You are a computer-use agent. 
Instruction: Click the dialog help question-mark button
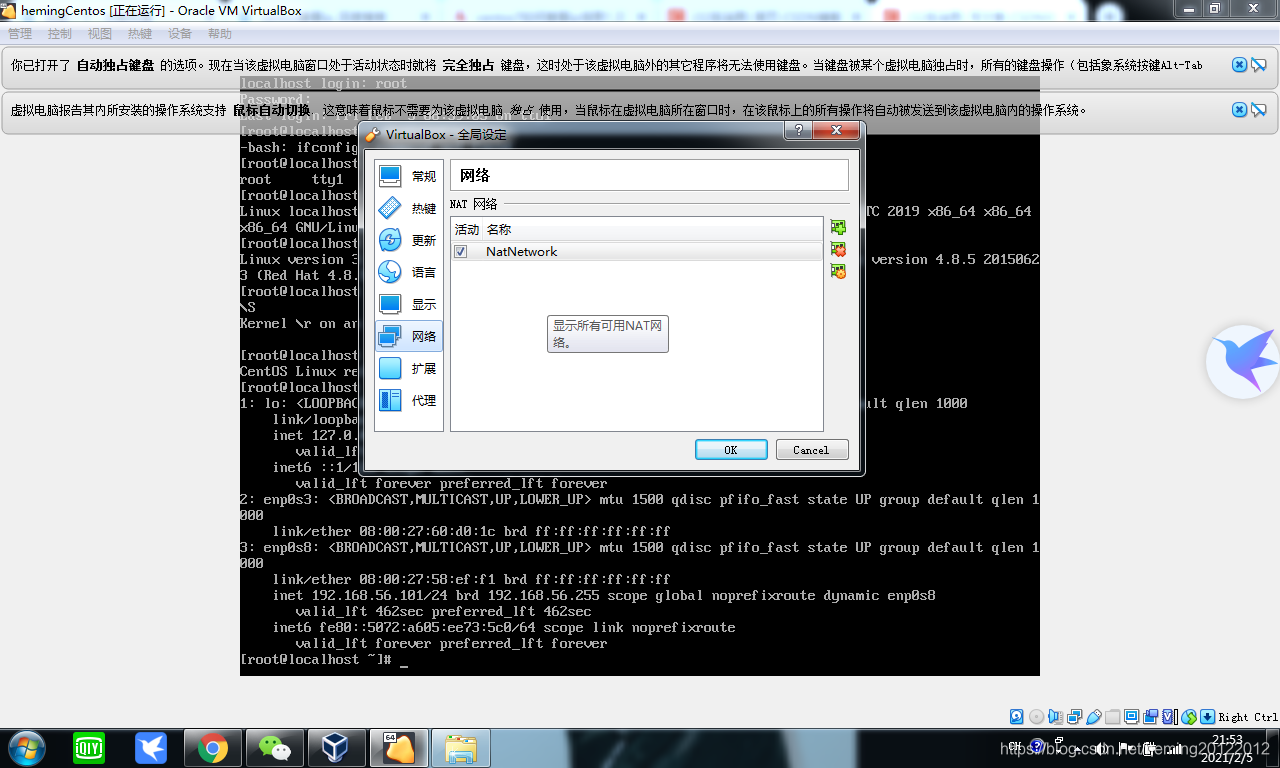[797, 131]
